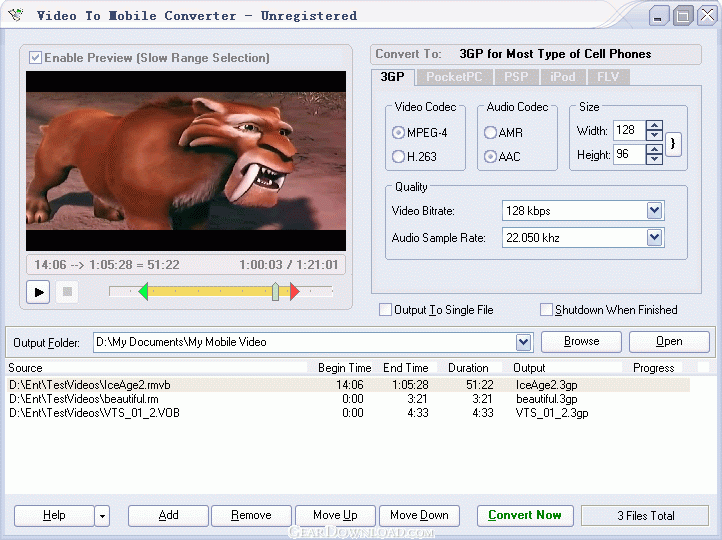
Task: Decrease Height with the down arrow
Action: click(654, 159)
